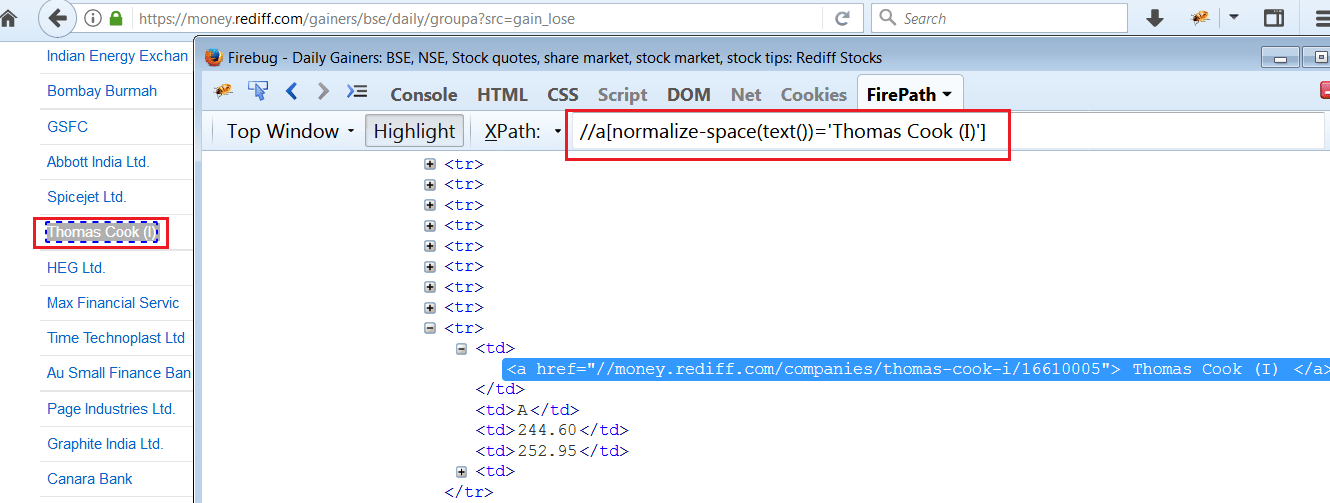Click the td node containing A

pyautogui.click(x=528, y=410)
